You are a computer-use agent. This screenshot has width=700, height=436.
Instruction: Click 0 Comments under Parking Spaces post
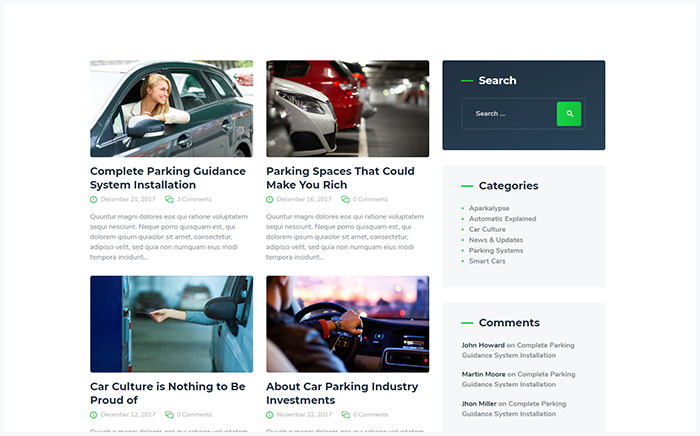click(370, 199)
